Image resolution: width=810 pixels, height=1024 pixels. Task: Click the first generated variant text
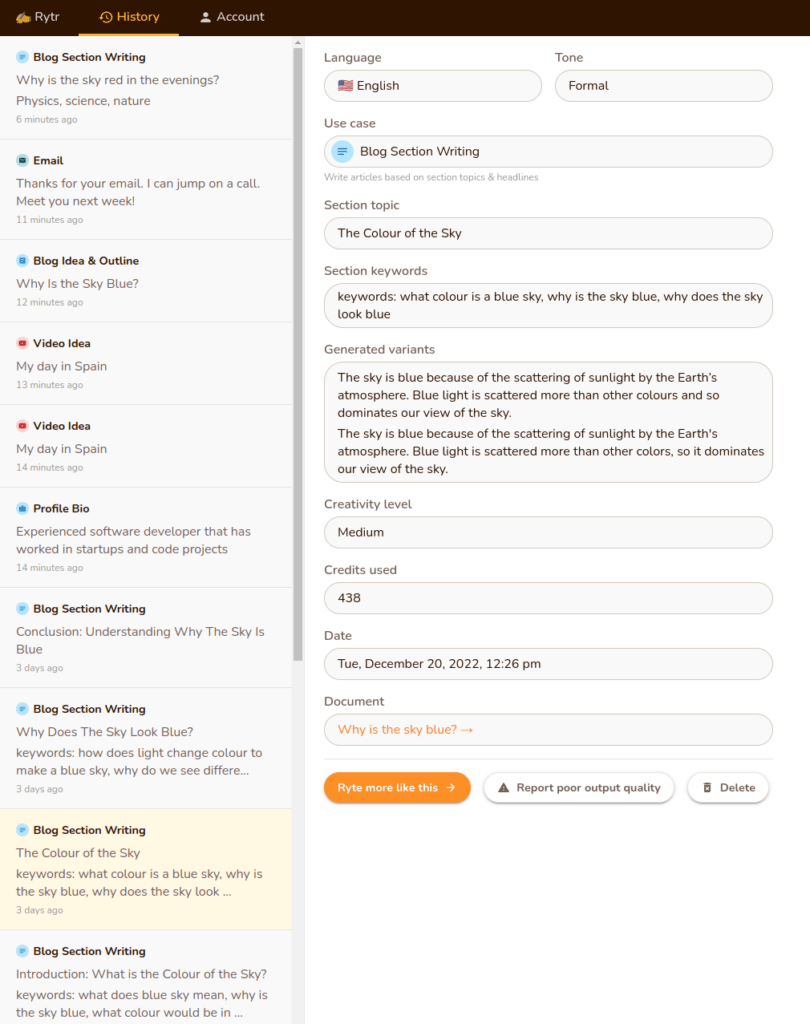tap(528, 395)
